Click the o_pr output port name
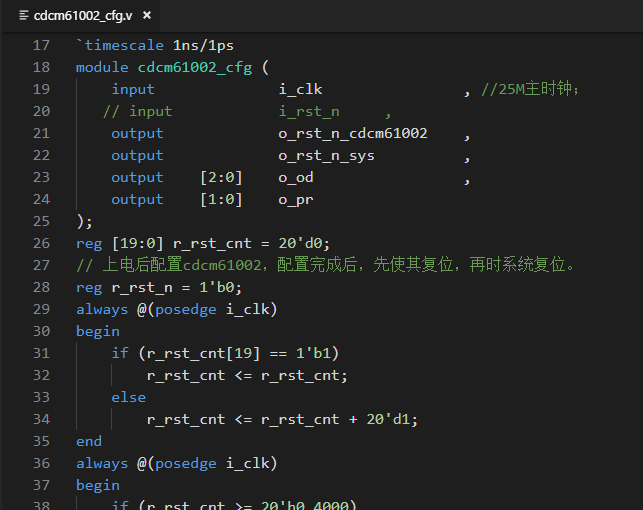643x510 pixels. pyautogui.click(x=295, y=199)
